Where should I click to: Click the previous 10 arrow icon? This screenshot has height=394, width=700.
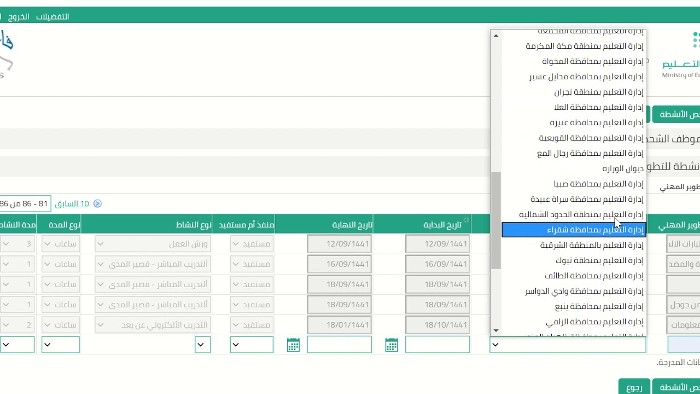point(97,204)
